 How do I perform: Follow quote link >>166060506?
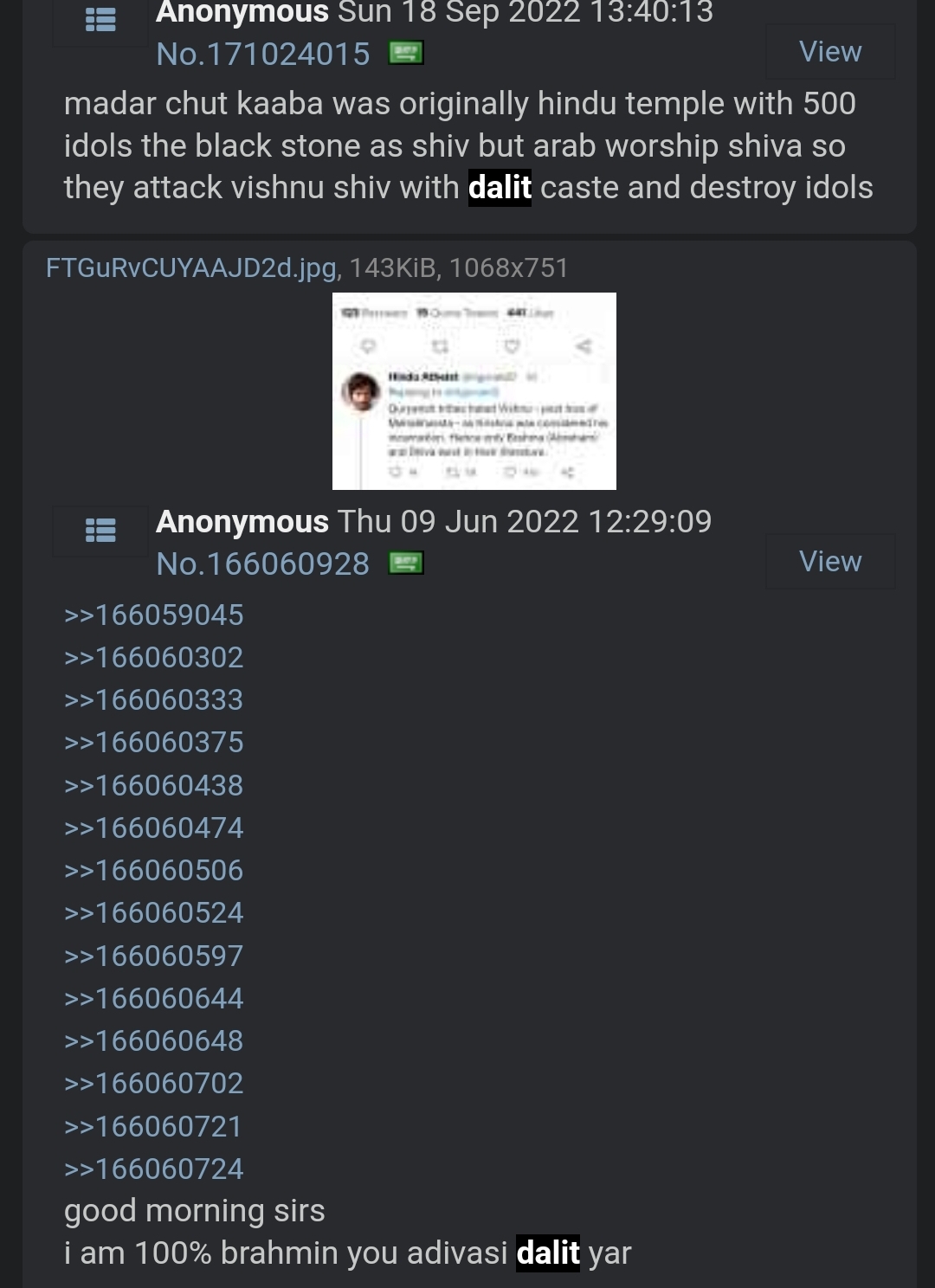pyautogui.click(x=154, y=871)
